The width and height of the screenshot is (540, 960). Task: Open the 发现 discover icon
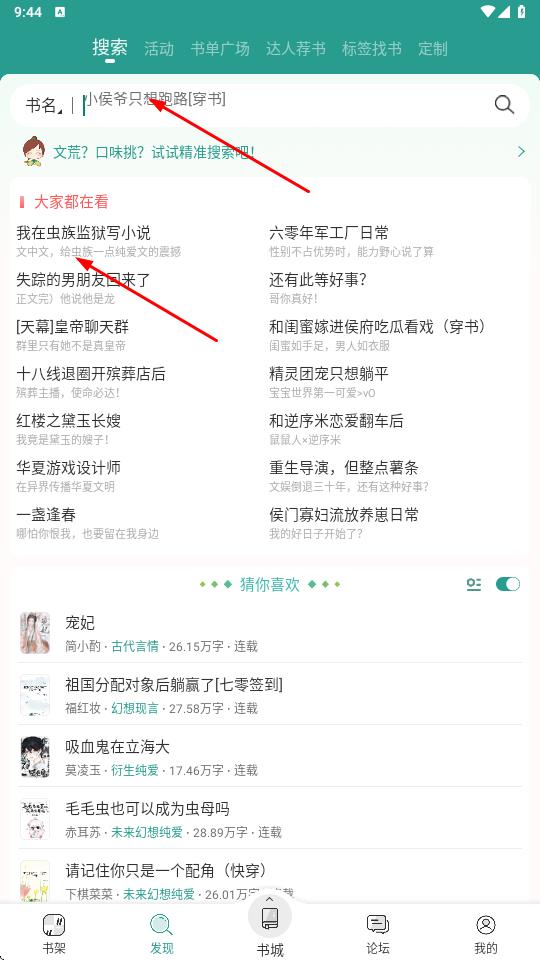pos(162,924)
